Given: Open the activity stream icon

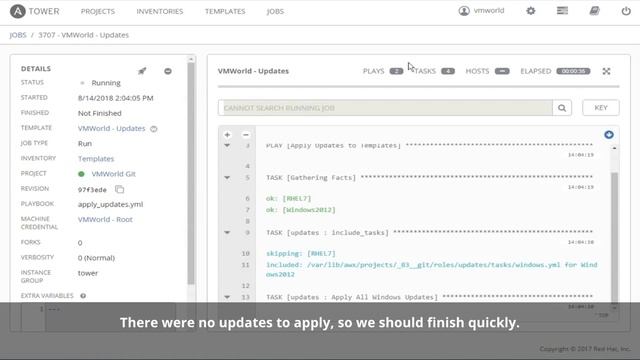Looking at the screenshot, I should [562, 11].
